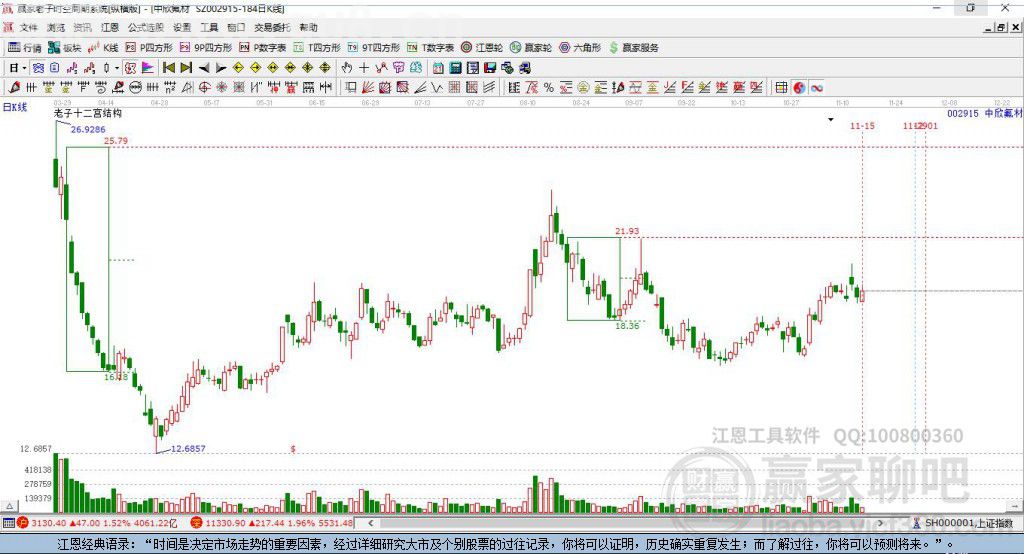This screenshot has height=554, width=1024.
Task: Click the black right arrow icon
Action: click(221, 68)
